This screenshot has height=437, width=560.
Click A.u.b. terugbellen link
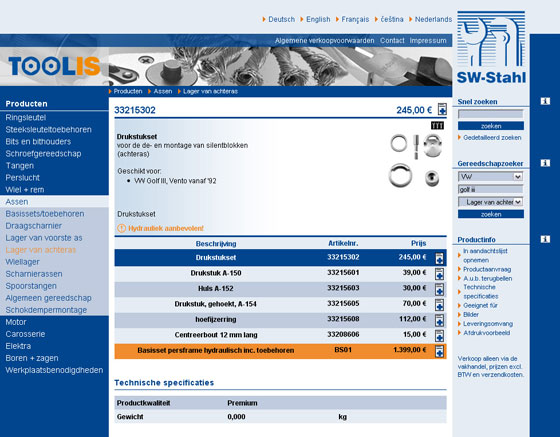coord(488,278)
